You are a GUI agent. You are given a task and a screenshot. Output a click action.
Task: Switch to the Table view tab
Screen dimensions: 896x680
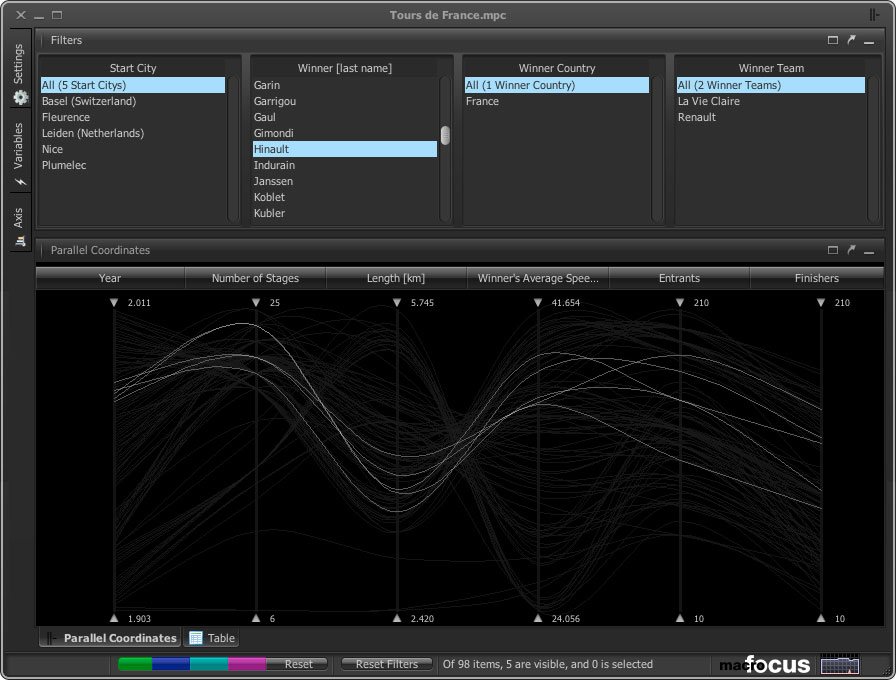coord(212,638)
